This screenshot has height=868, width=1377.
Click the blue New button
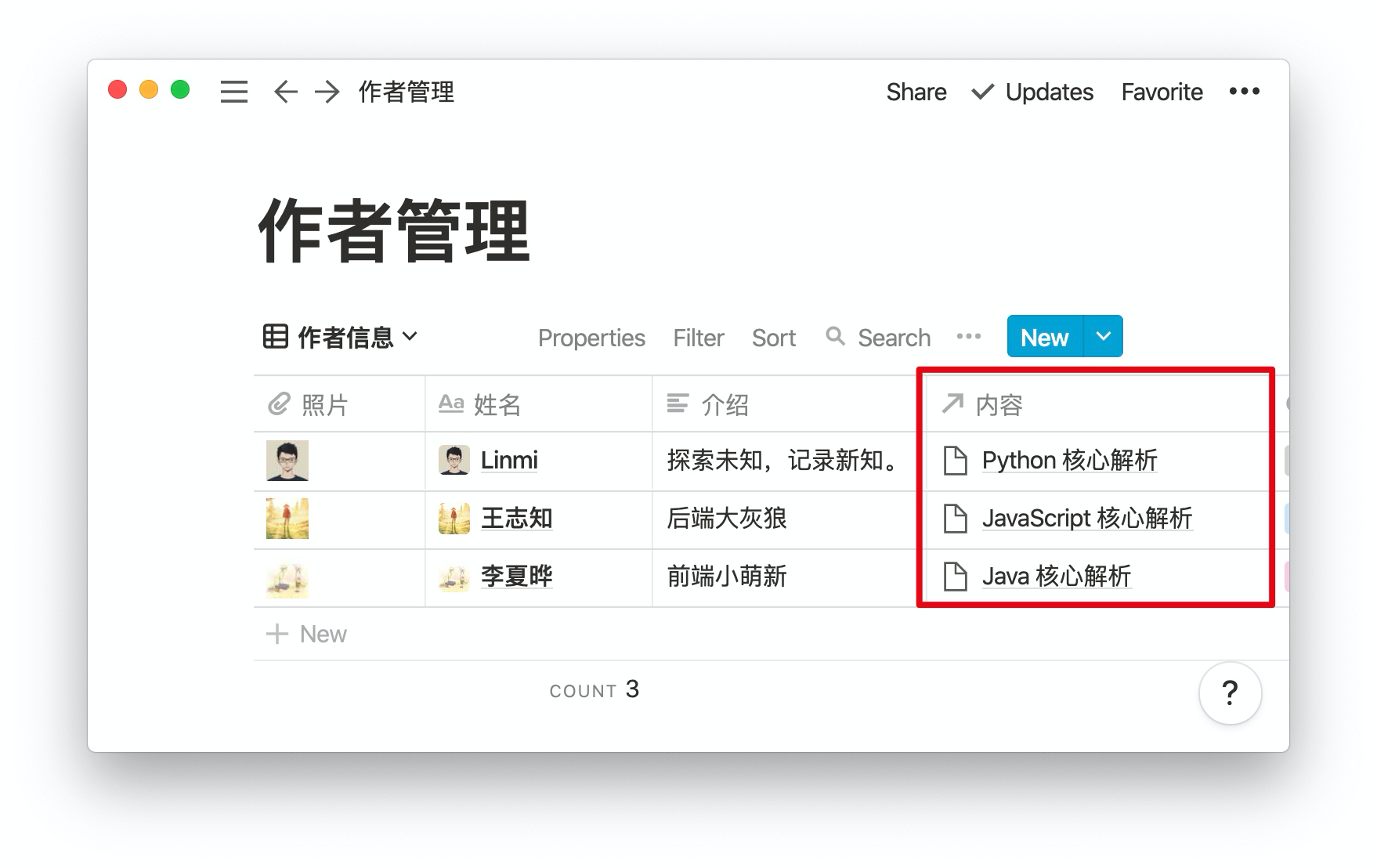(x=1045, y=337)
